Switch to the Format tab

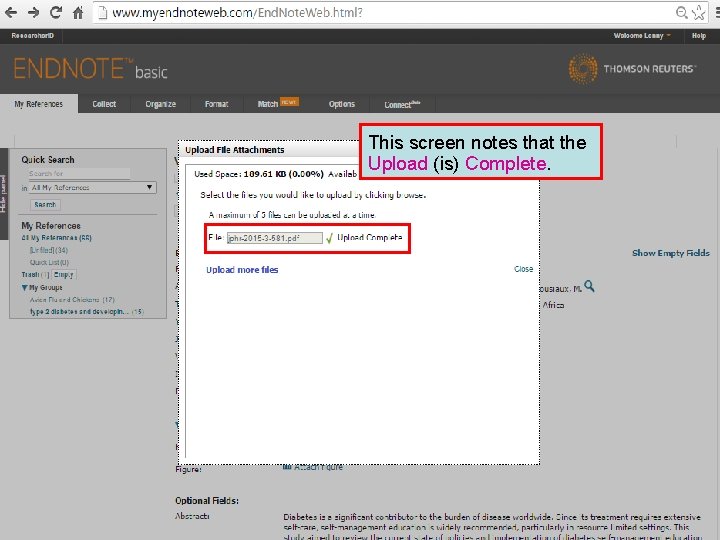click(x=216, y=104)
